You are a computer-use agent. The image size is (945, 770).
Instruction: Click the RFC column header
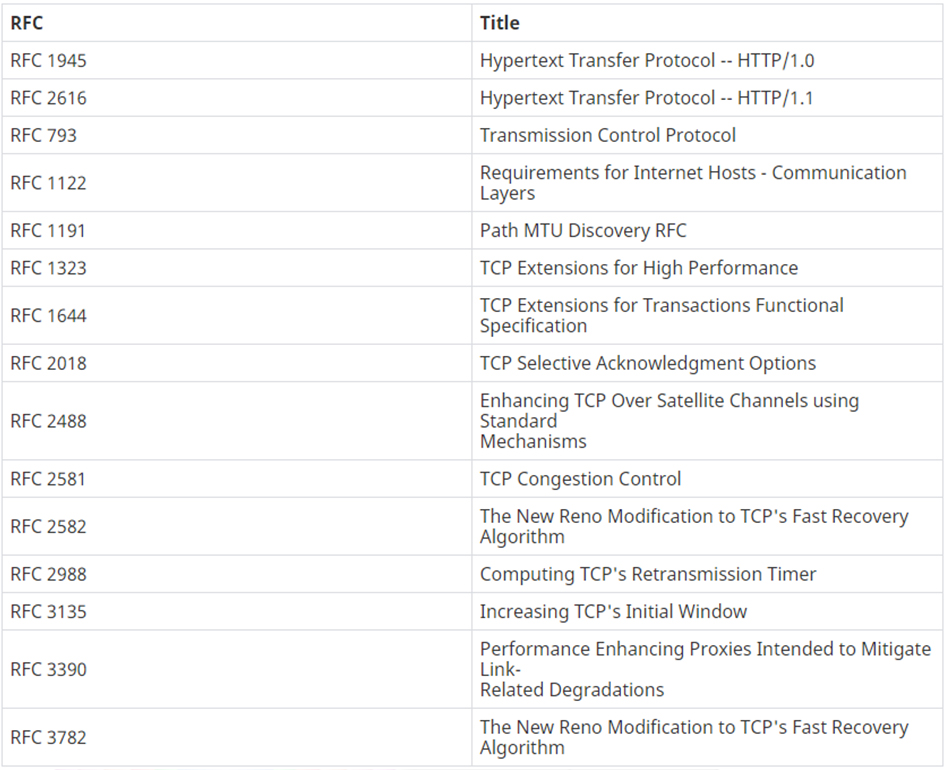[237, 23]
